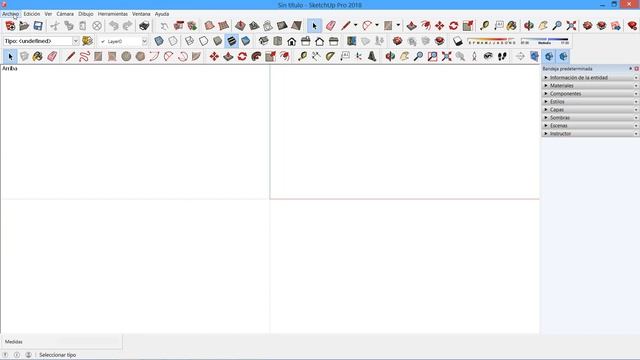Select the Tape Measure tool in top toolbar
This screenshot has width=640, height=360.
484,26
